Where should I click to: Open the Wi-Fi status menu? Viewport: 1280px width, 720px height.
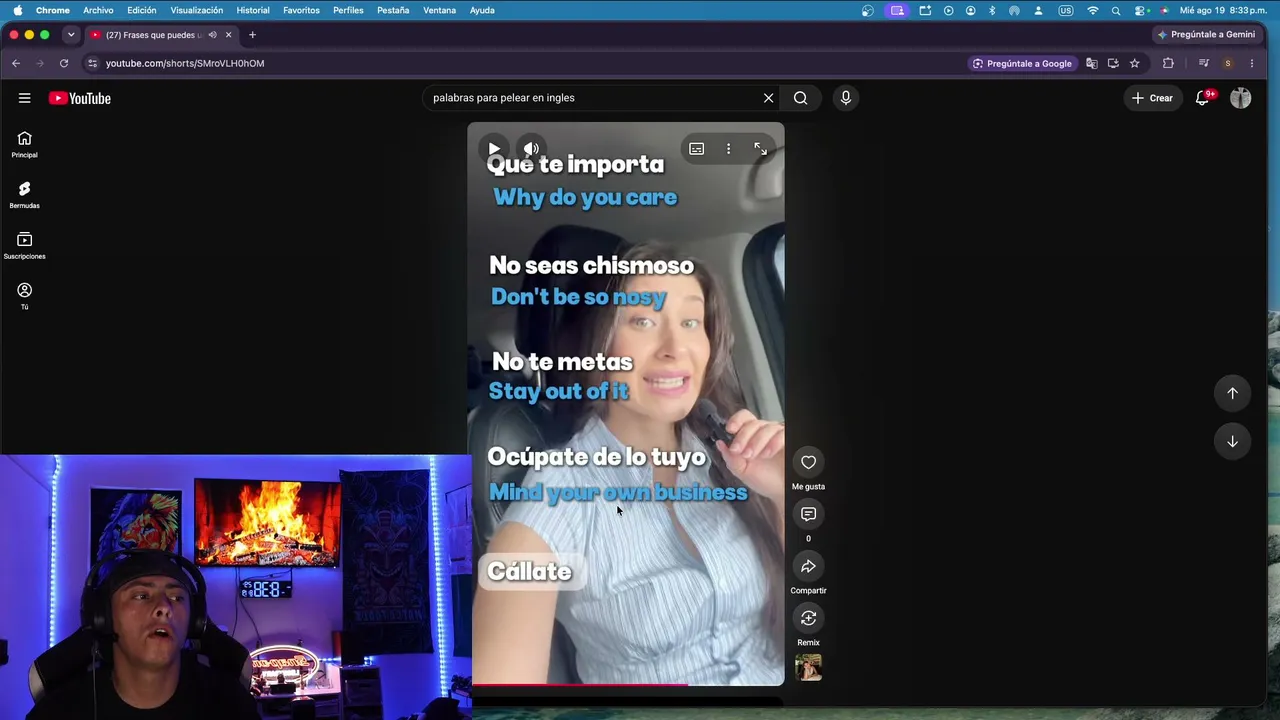pos(1093,10)
